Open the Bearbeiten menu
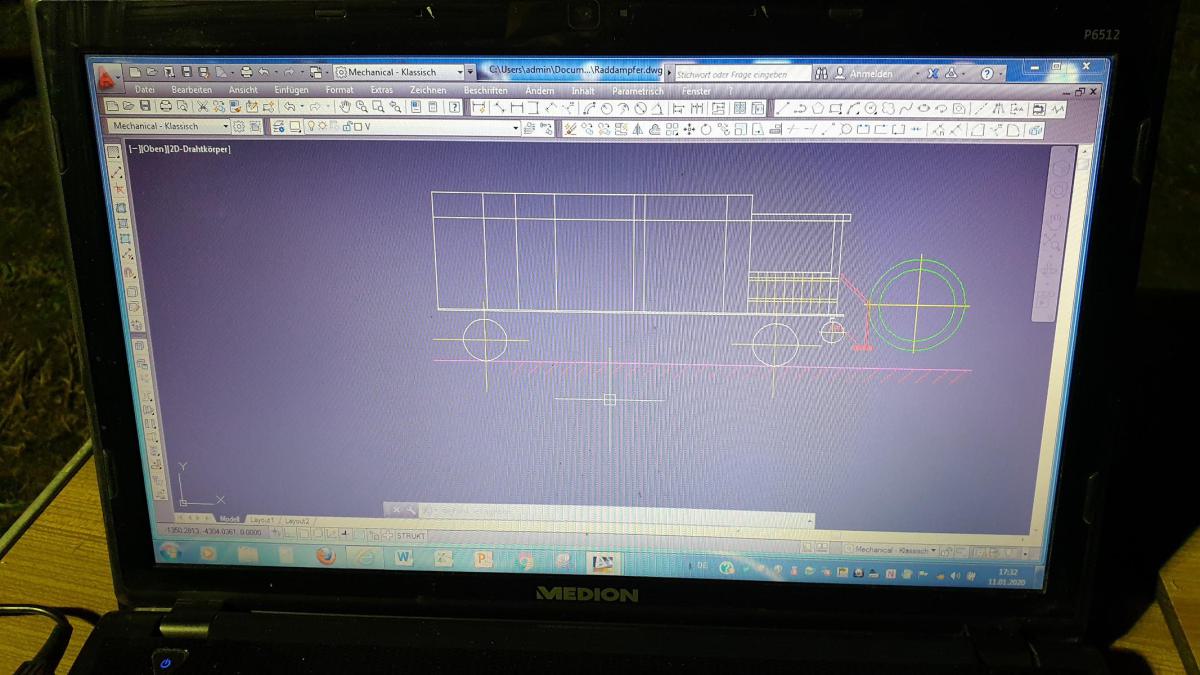Viewport: 1200px width, 675px height. (192, 89)
